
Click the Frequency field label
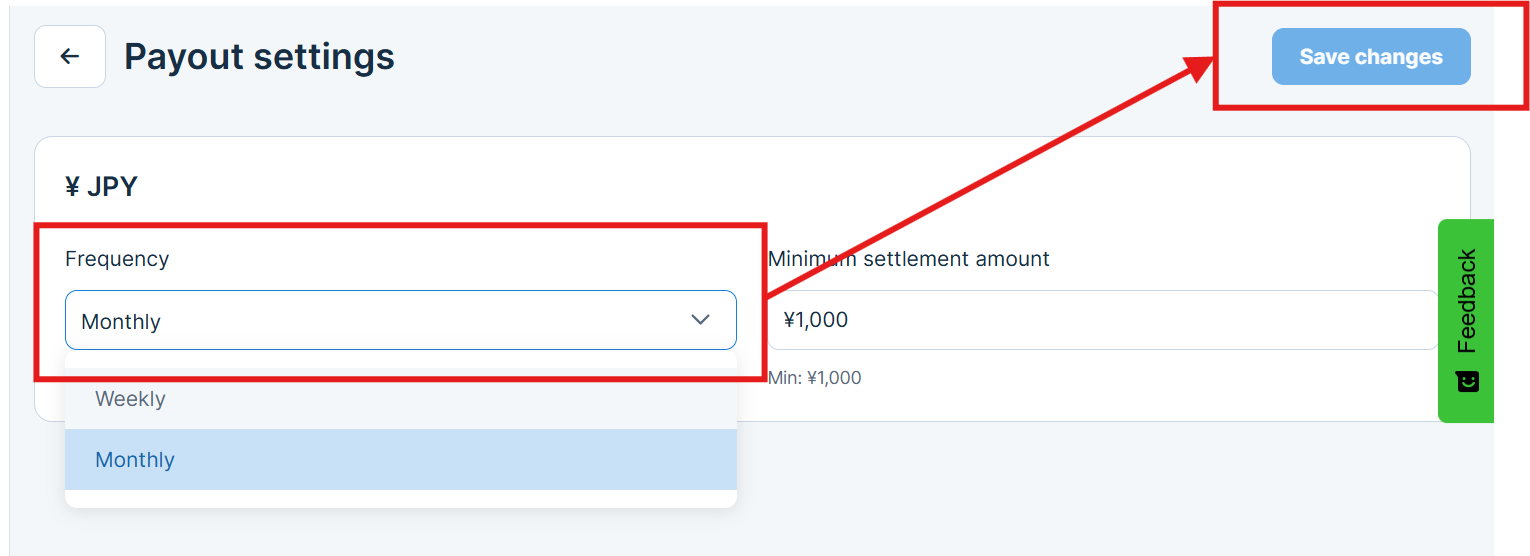(117, 259)
